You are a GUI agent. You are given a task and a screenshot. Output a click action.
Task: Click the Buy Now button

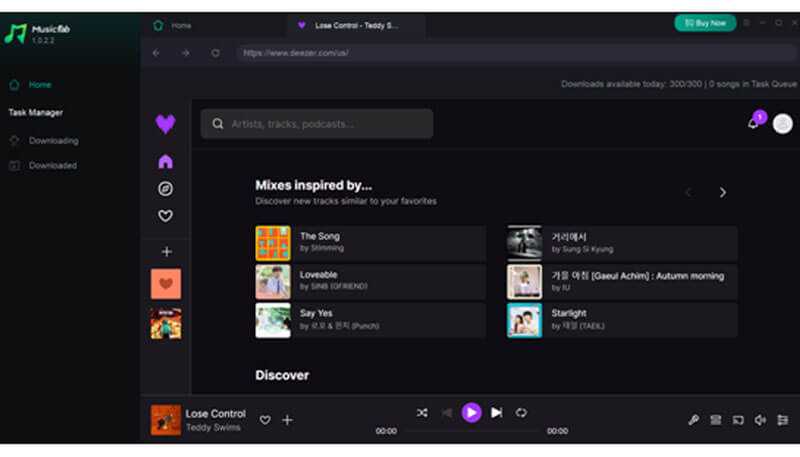pyautogui.click(x=704, y=22)
